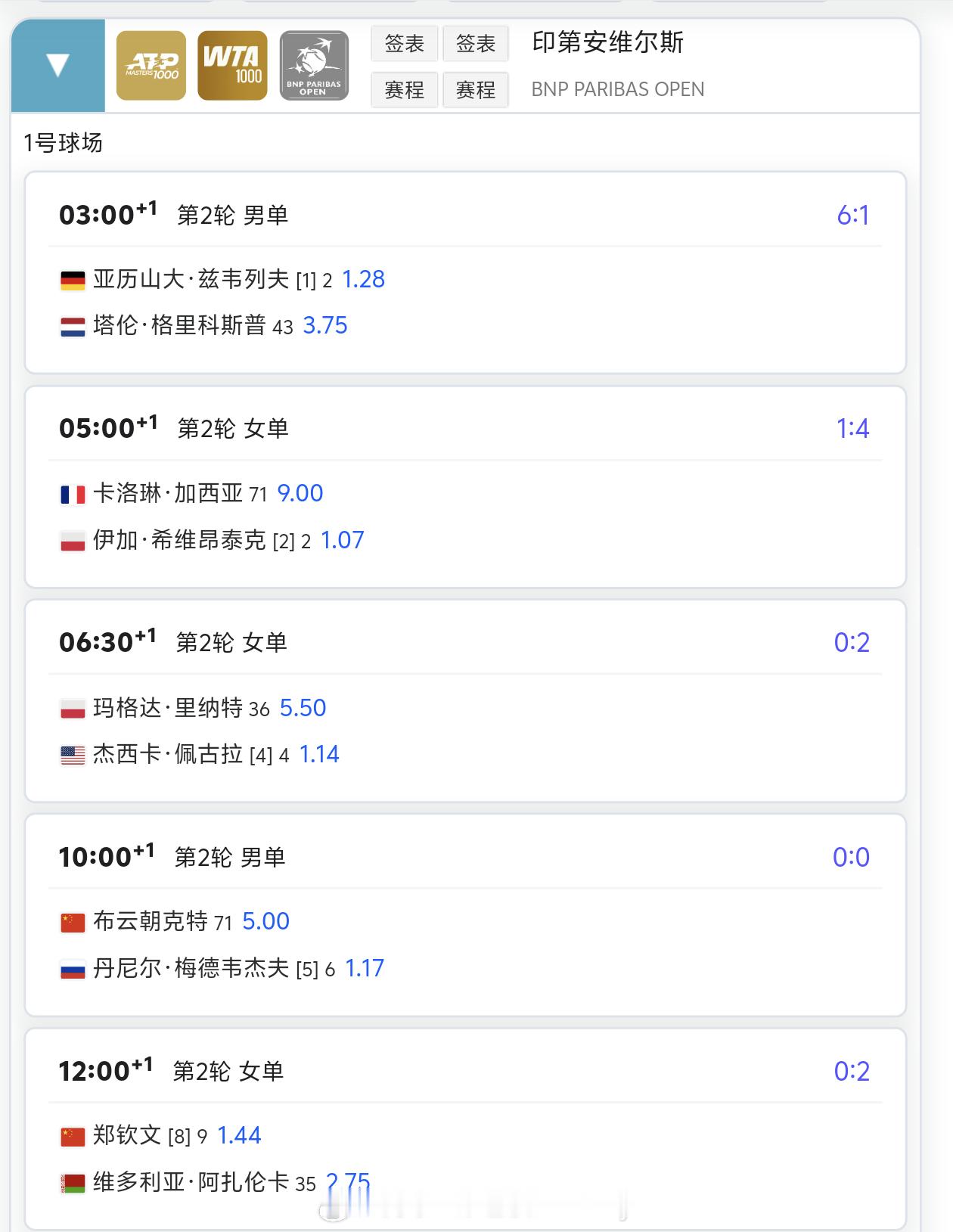Image resolution: width=953 pixels, height=1232 pixels.
Task: Open the second 签表 draw button
Action: [475, 44]
